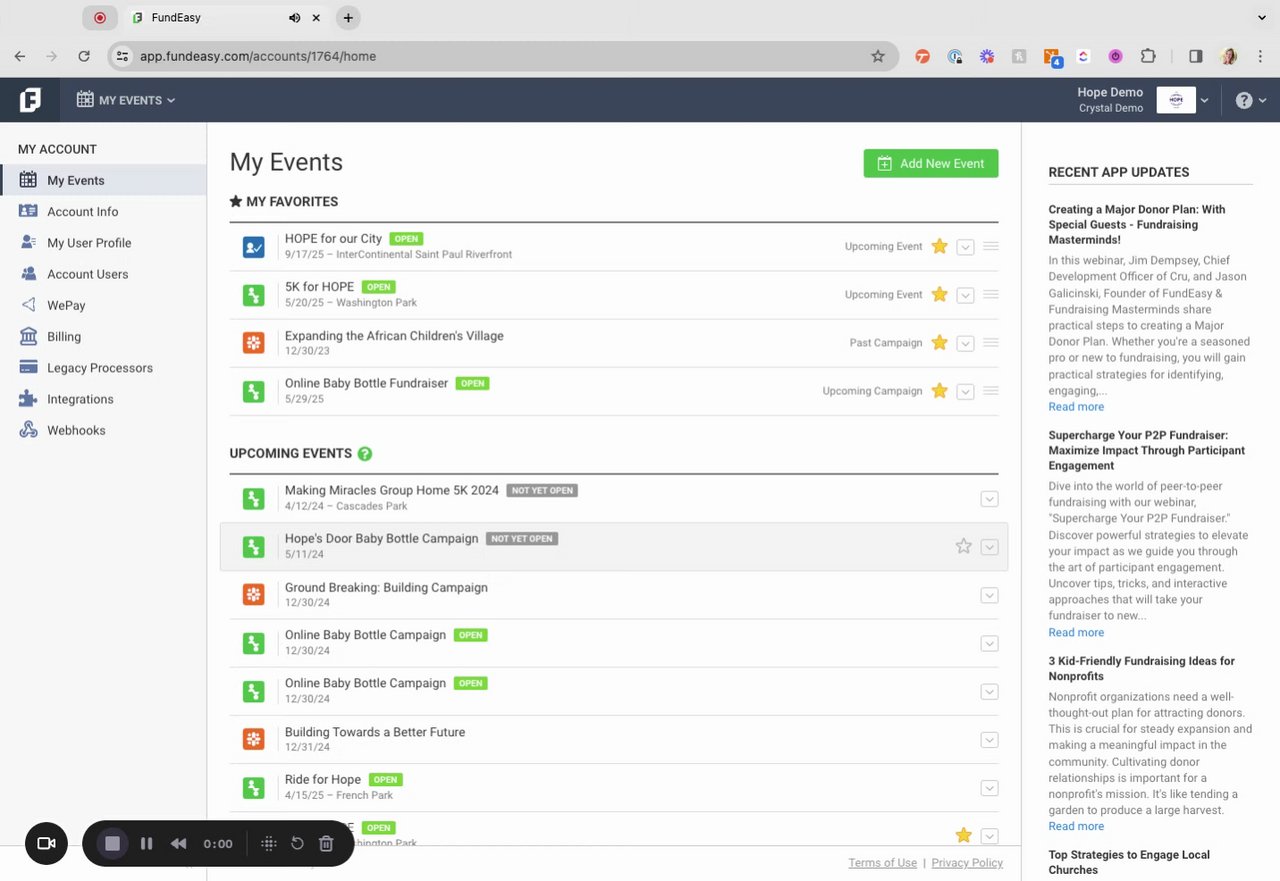Screen dimensions: 1280x881
Task: Click the Upcoming Events help question icon
Action: [365, 454]
